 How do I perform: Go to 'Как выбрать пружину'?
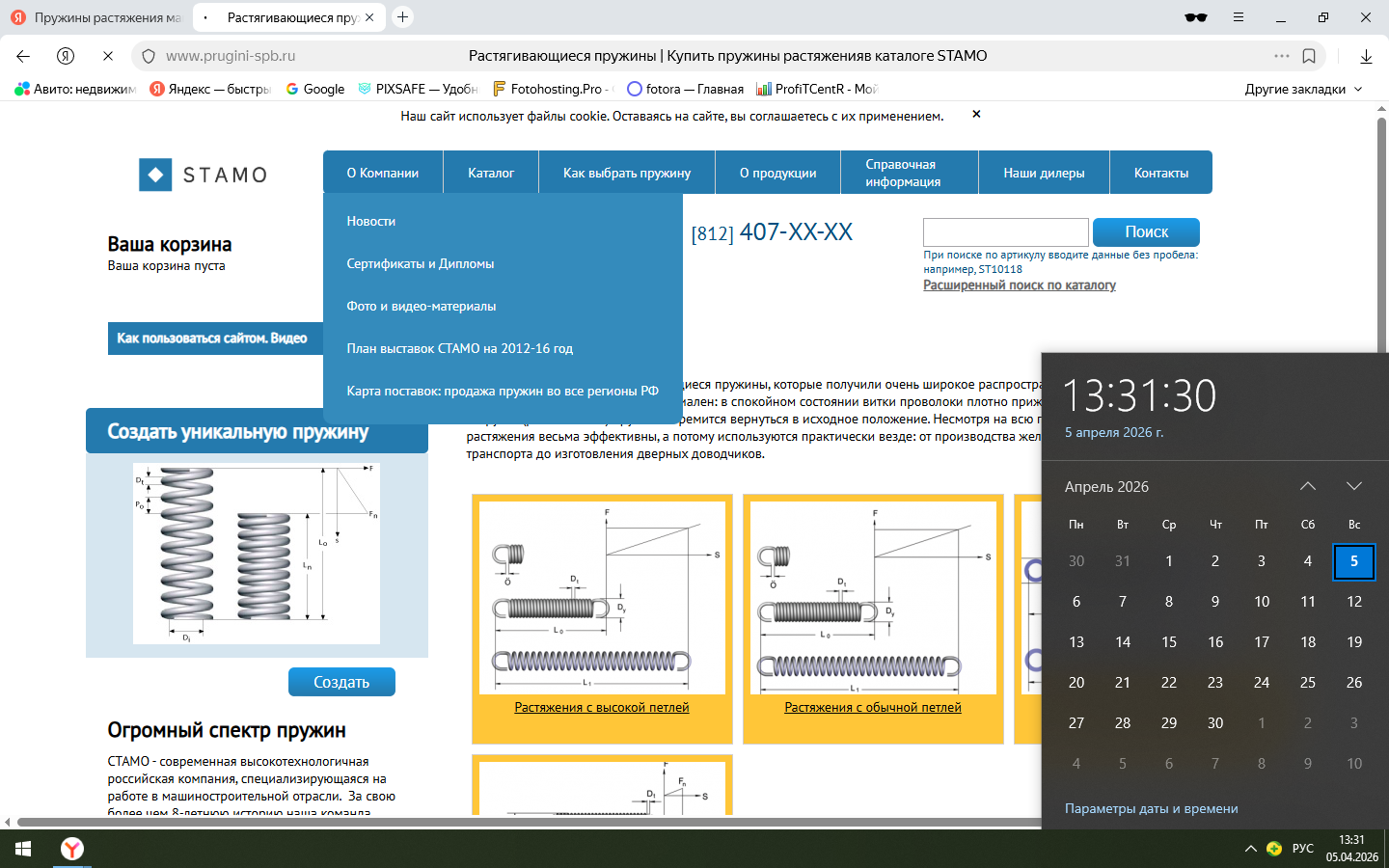pyautogui.click(x=627, y=173)
